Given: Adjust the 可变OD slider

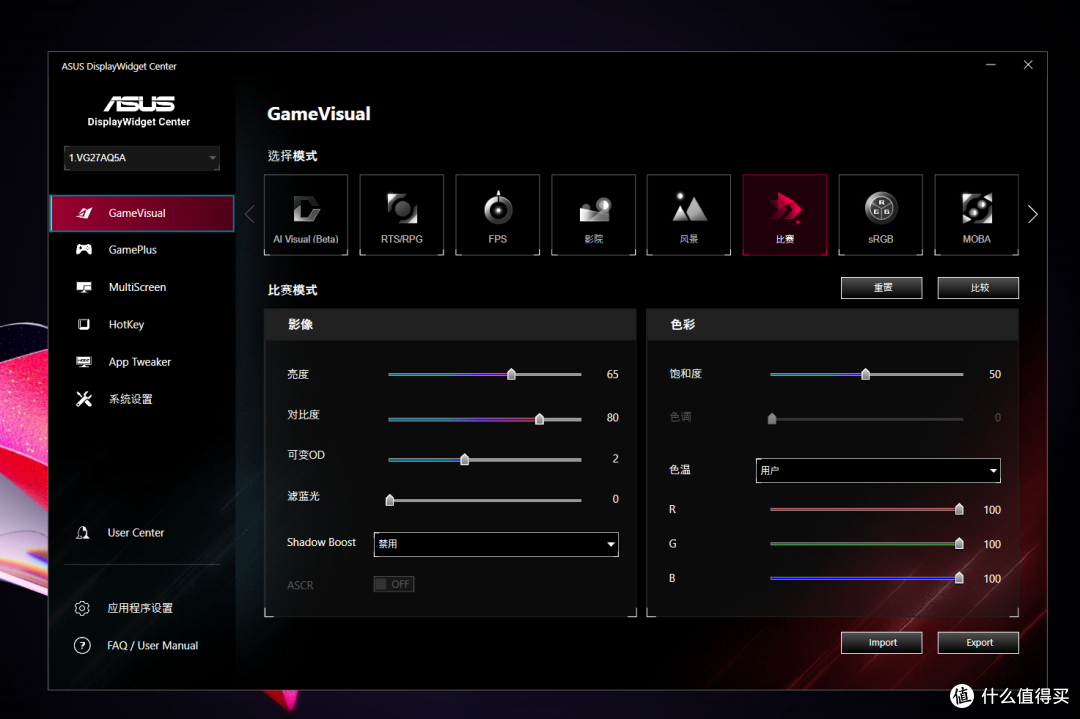Looking at the screenshot, I should point(485,459).
